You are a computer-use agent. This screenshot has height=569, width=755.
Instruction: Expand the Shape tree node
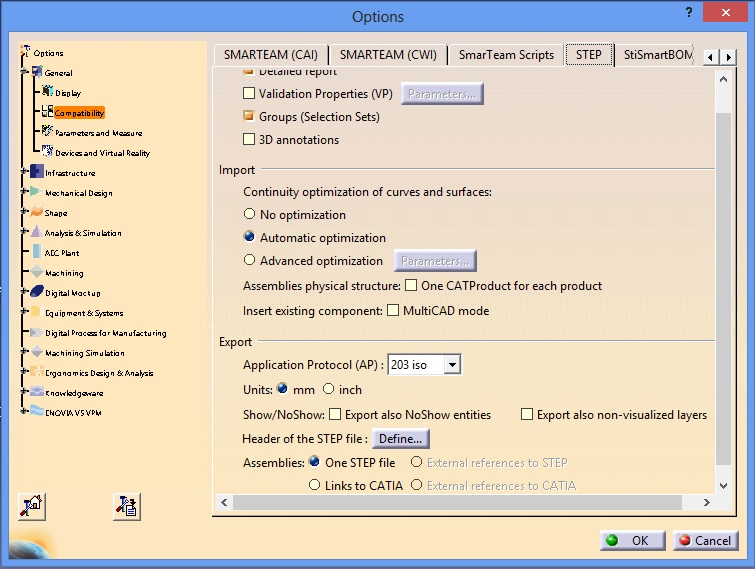[23, 211]
